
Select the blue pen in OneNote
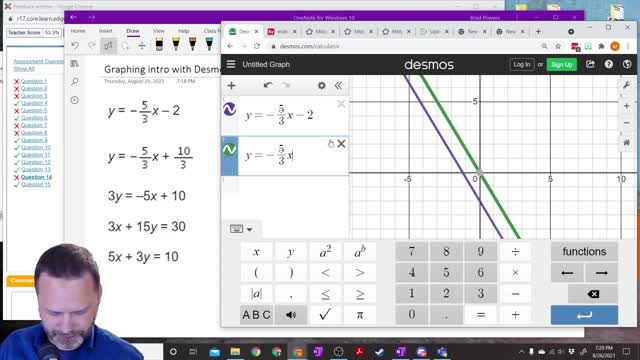[209, 44]
